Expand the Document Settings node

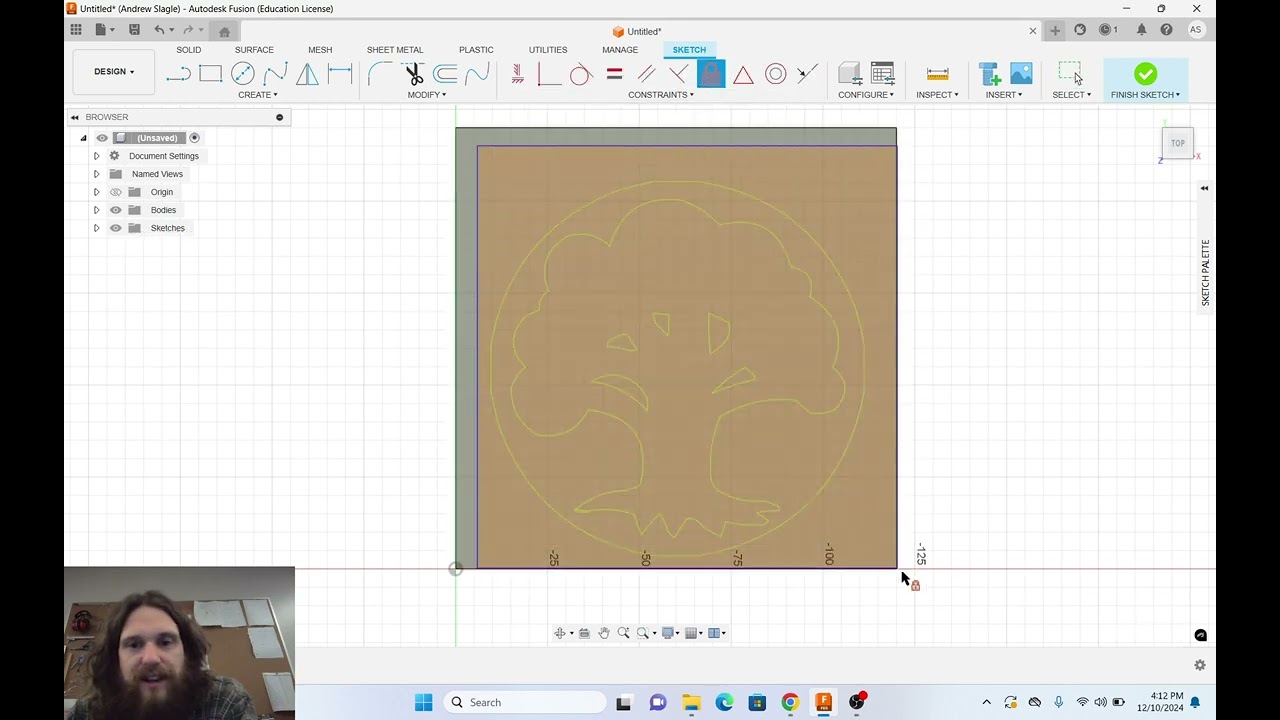[97, 156]
